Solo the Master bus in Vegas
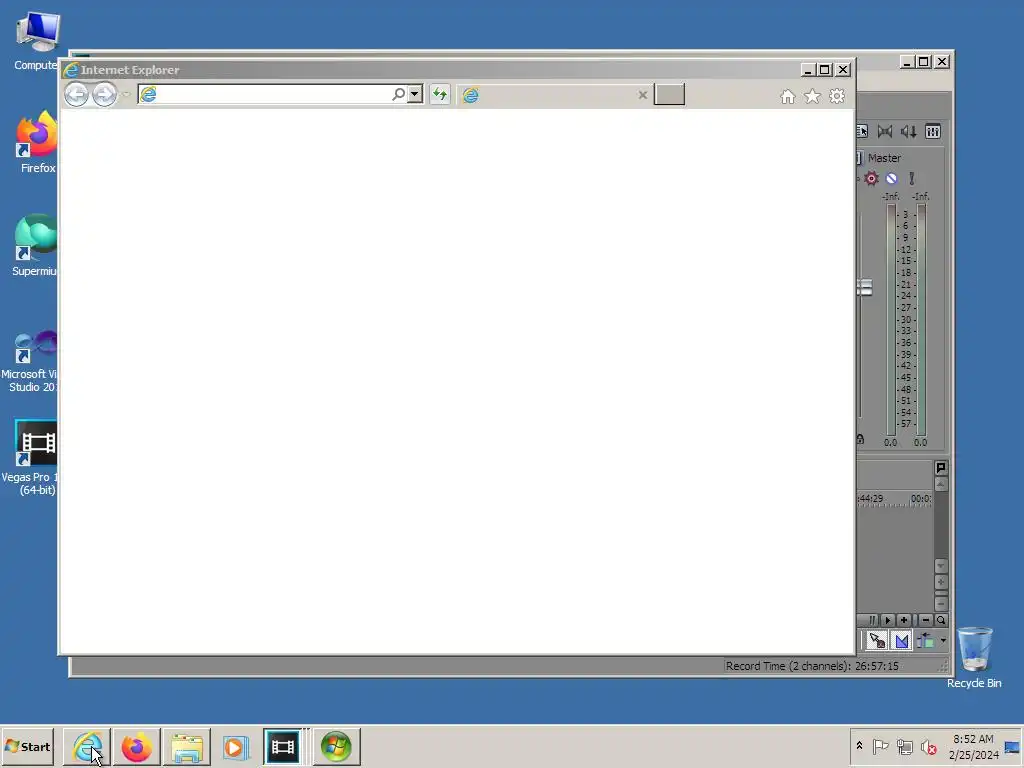This screenshot has width=1024, height=768. click(x=912, y=178)
